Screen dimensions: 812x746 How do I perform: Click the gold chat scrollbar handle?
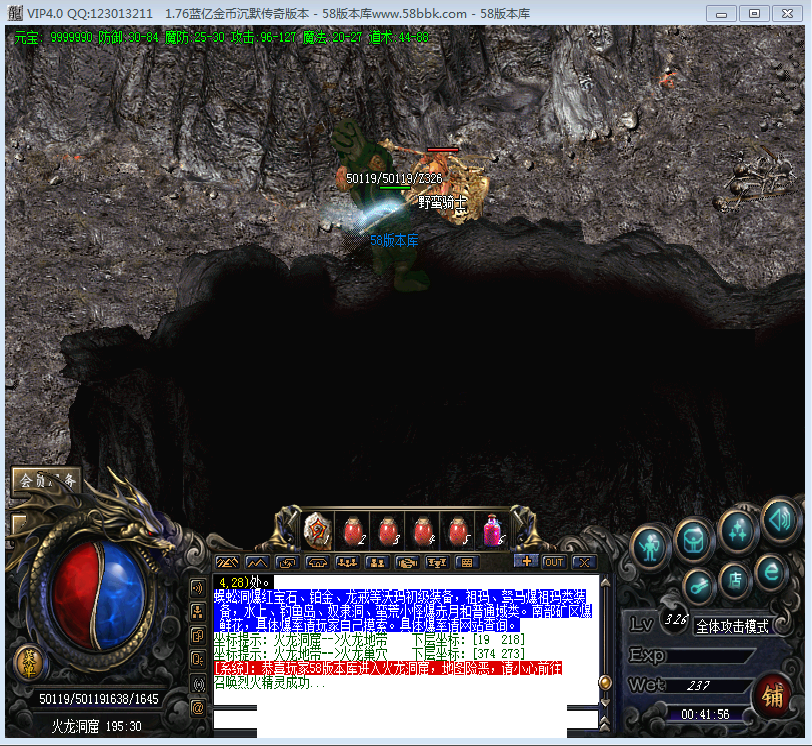click(x=605, y=683)
